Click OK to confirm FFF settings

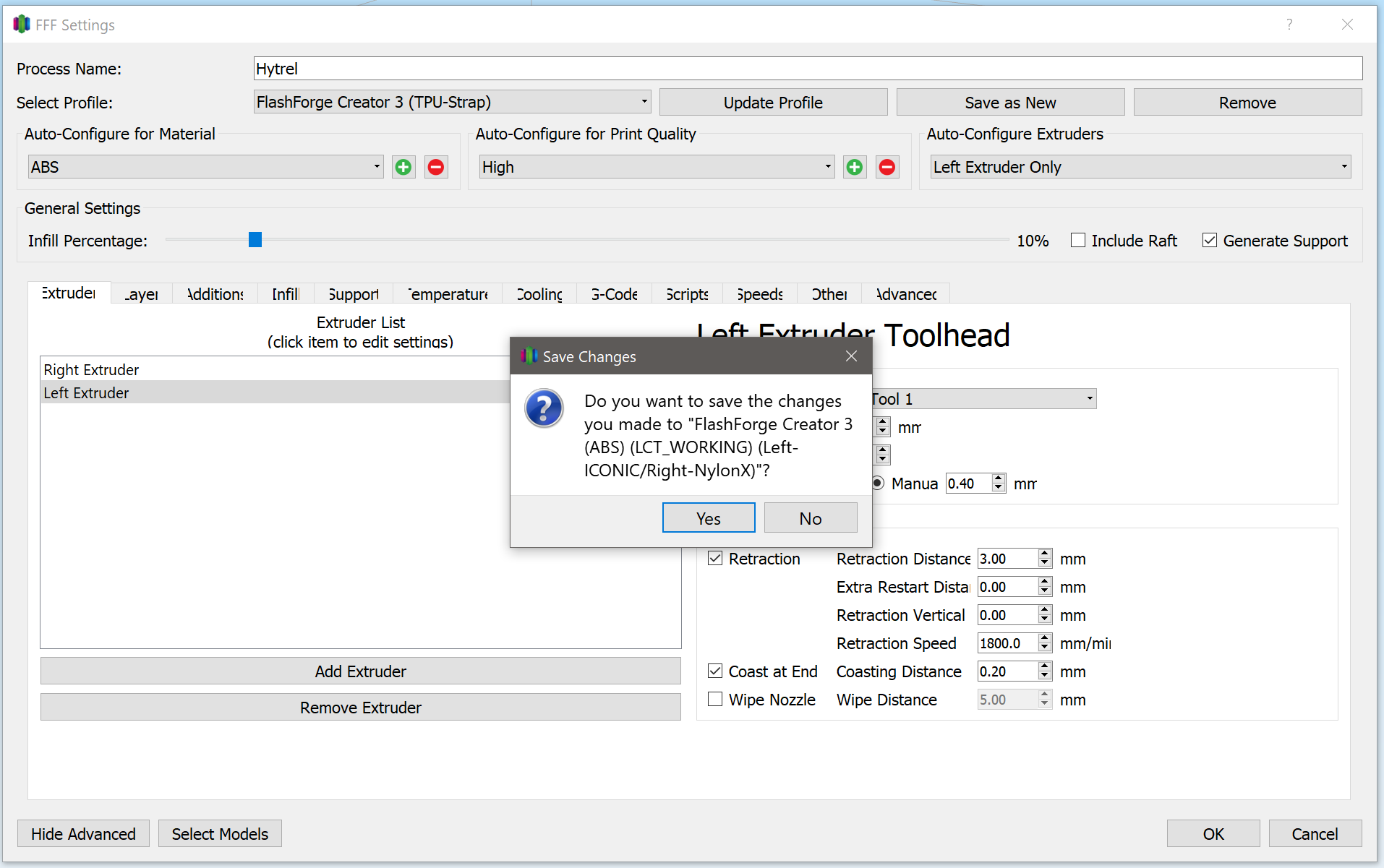[x=1213, y=833]
